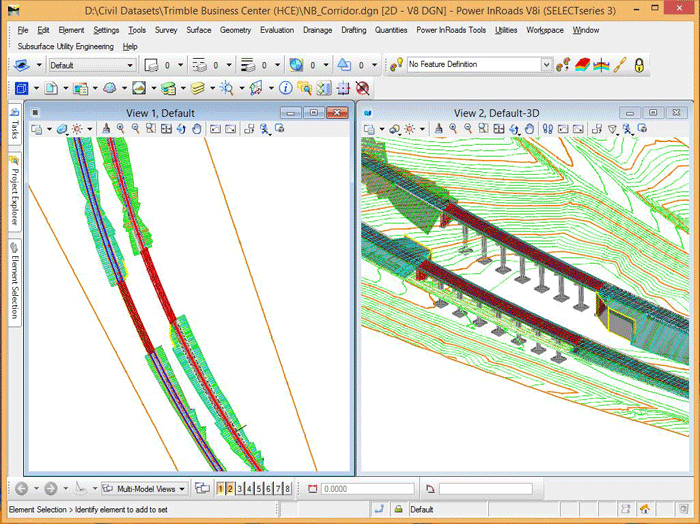
Task: Open the Geometry menu
Action: point(235,30)
